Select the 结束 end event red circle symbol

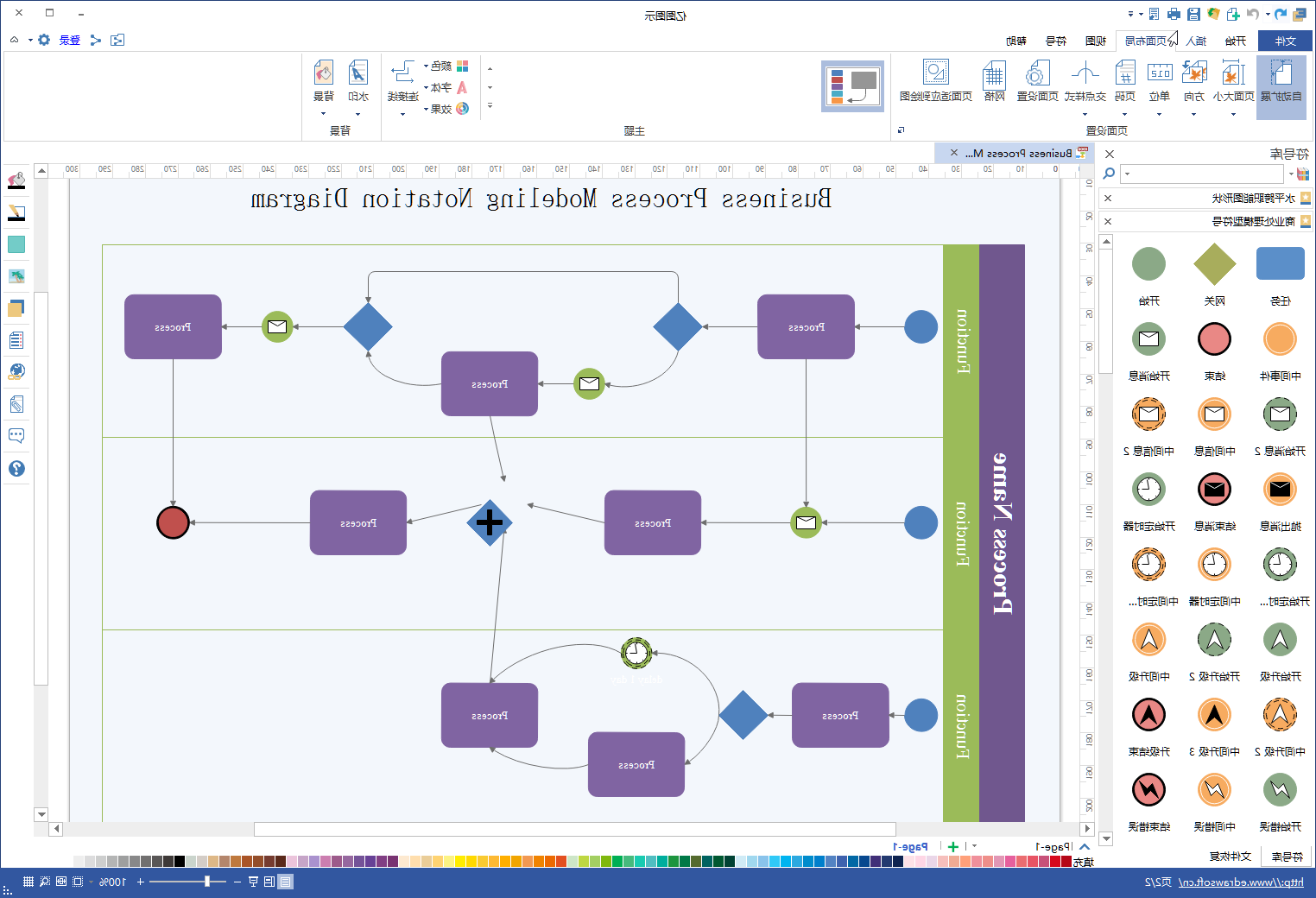1214,339
